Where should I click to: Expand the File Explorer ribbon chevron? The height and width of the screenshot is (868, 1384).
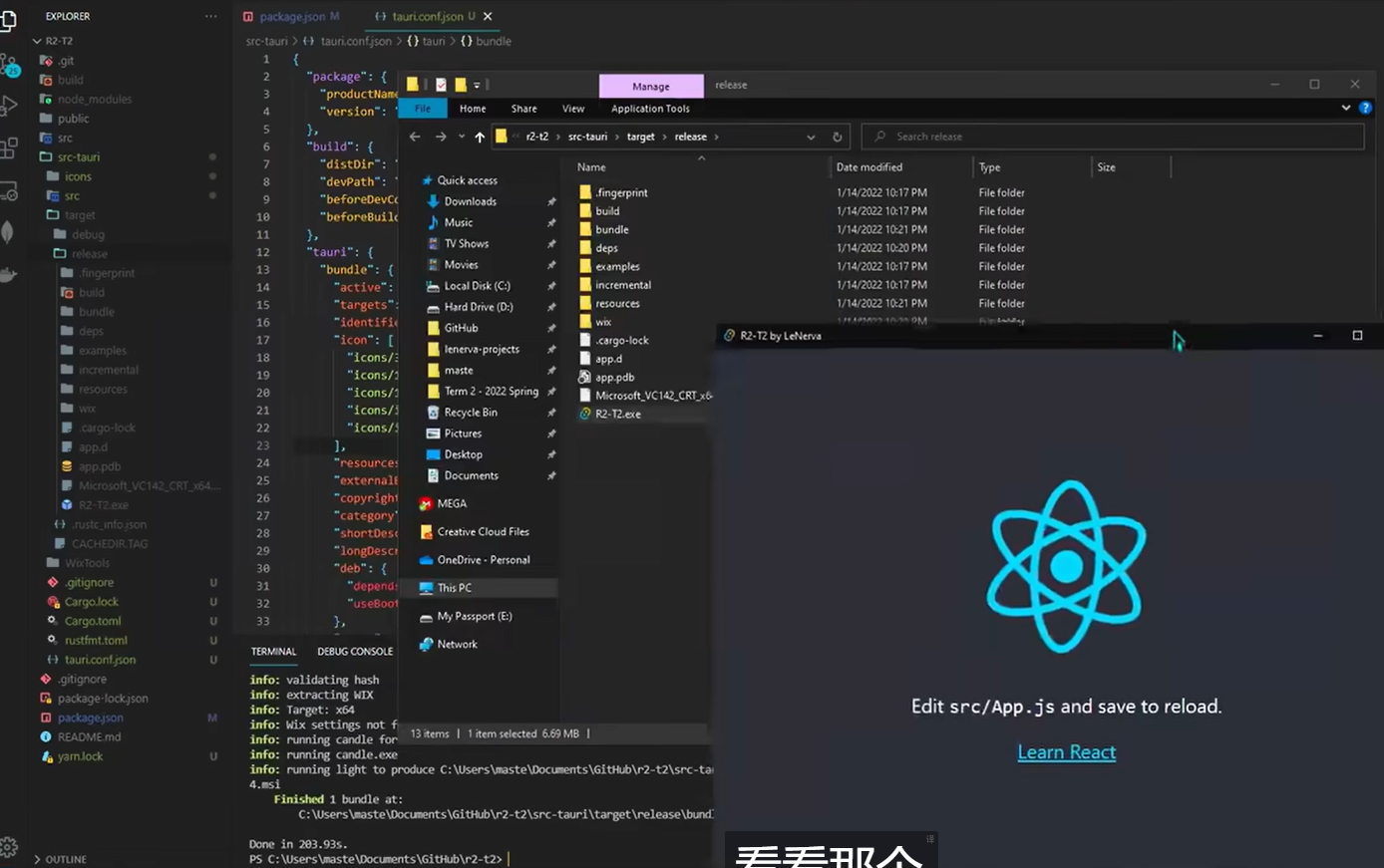[1346, 108]
